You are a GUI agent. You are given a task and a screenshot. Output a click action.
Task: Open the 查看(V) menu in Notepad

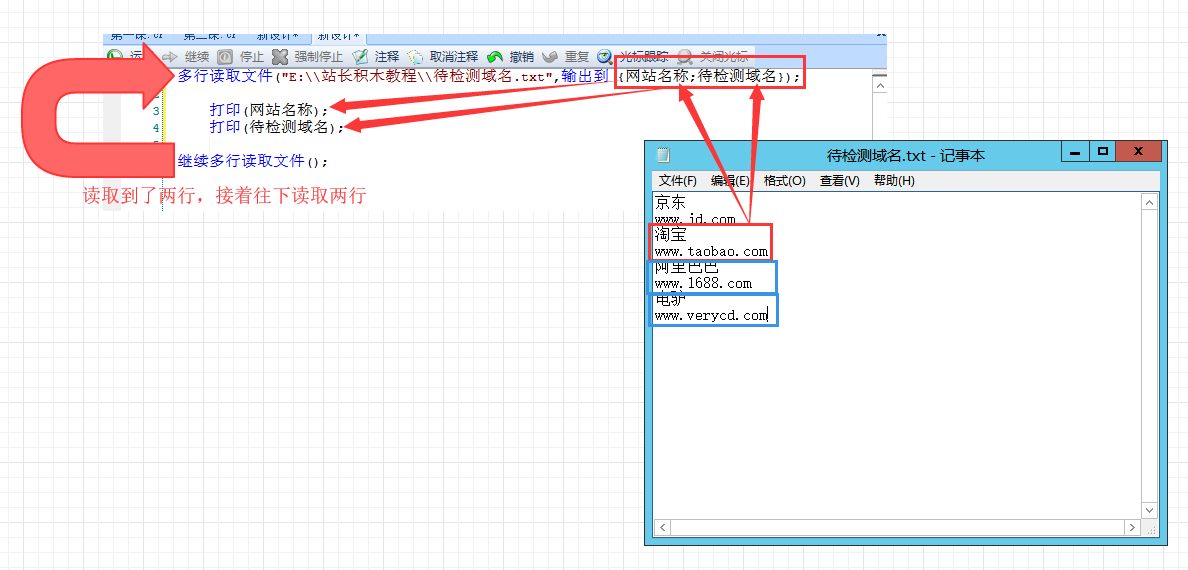(839, 181)
